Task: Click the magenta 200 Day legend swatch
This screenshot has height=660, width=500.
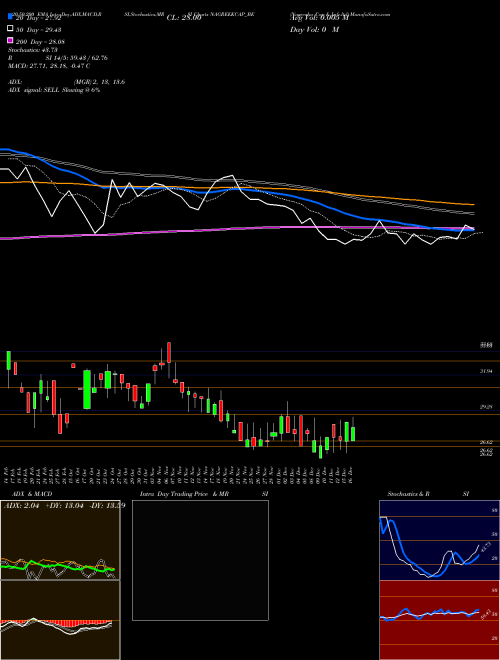Action: coord(11,41)
